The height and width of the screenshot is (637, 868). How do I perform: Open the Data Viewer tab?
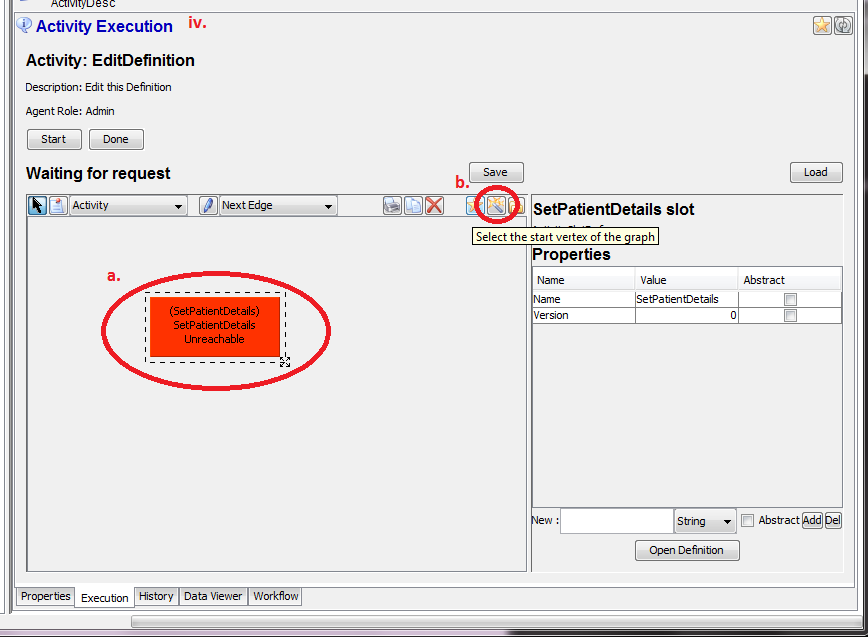click(x=213, y=597)
